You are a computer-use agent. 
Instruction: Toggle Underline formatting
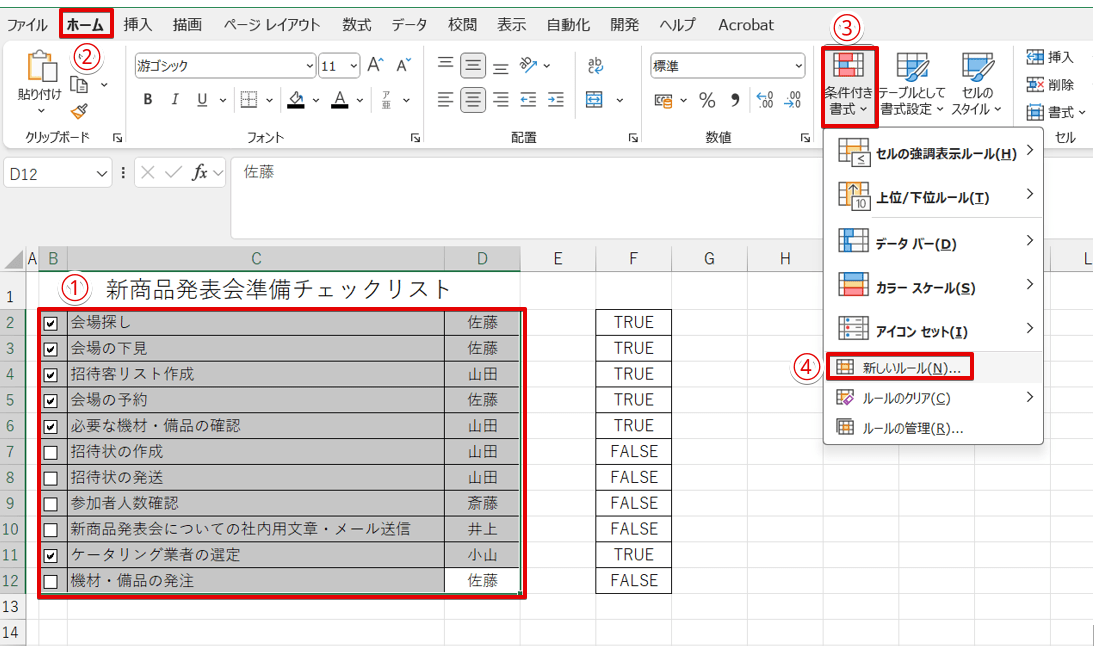(202, 100)
